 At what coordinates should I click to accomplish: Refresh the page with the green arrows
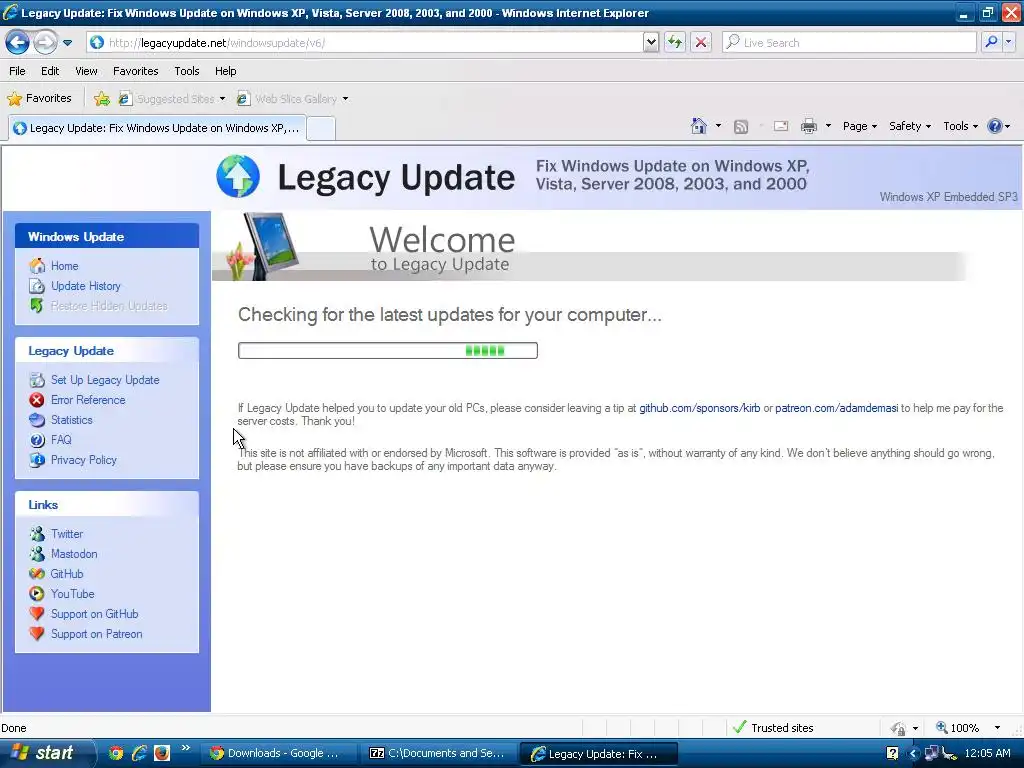pos(675,42)
